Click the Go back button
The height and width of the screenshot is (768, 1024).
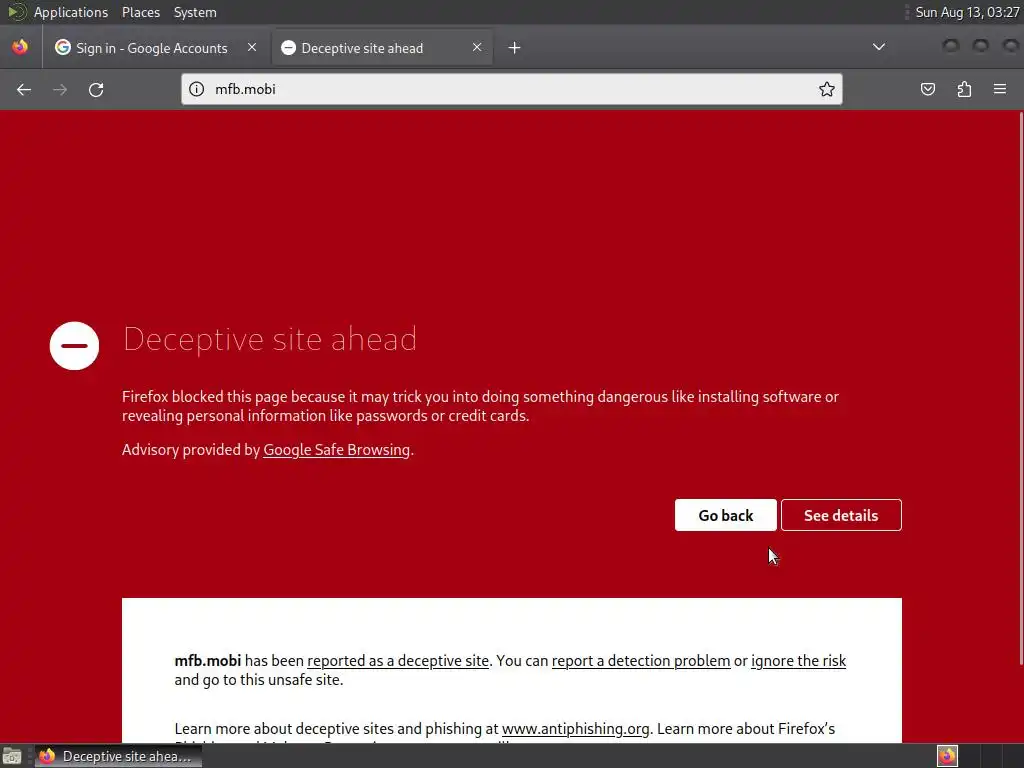[x=726, y=515]
